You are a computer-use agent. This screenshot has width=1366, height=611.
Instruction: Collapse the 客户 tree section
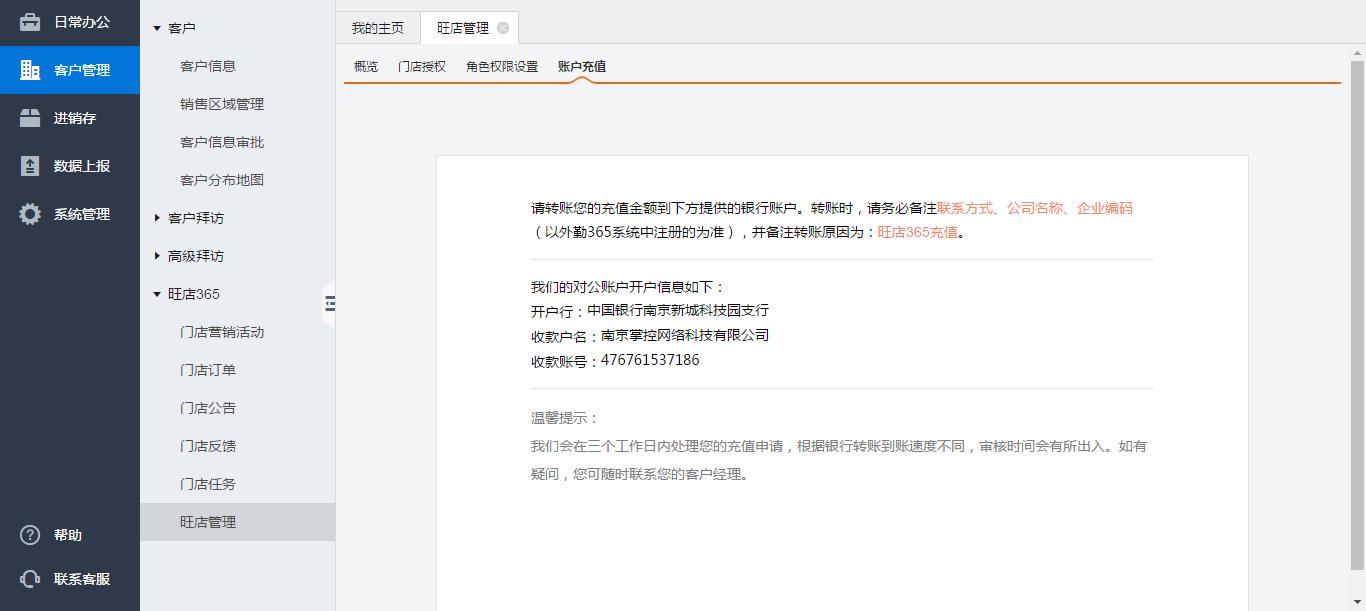157,28
